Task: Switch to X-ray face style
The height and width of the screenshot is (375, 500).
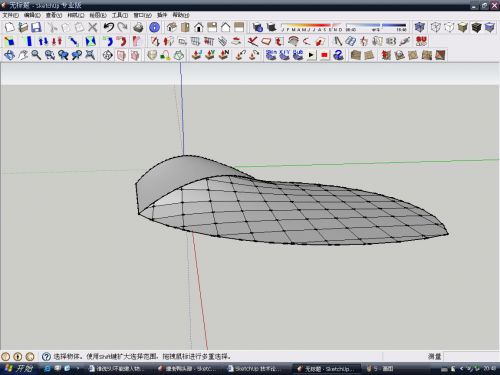Action: click(x=420, y=27)
